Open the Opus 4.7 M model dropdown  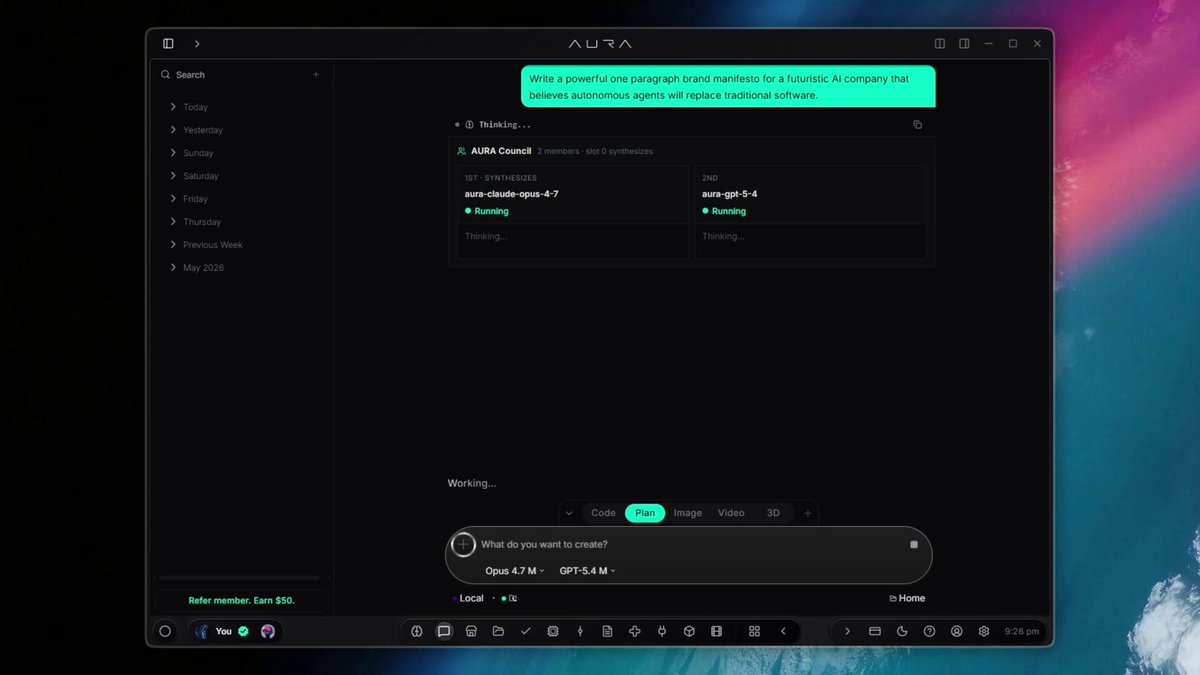pos(515,571)
